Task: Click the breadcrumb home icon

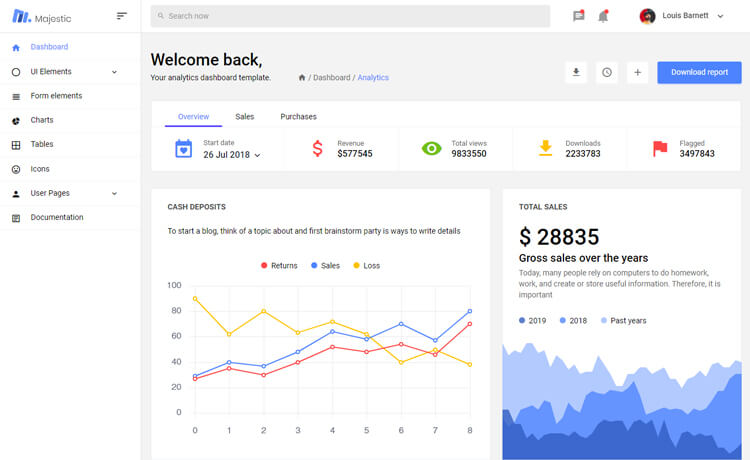Action: coord(302,78)
